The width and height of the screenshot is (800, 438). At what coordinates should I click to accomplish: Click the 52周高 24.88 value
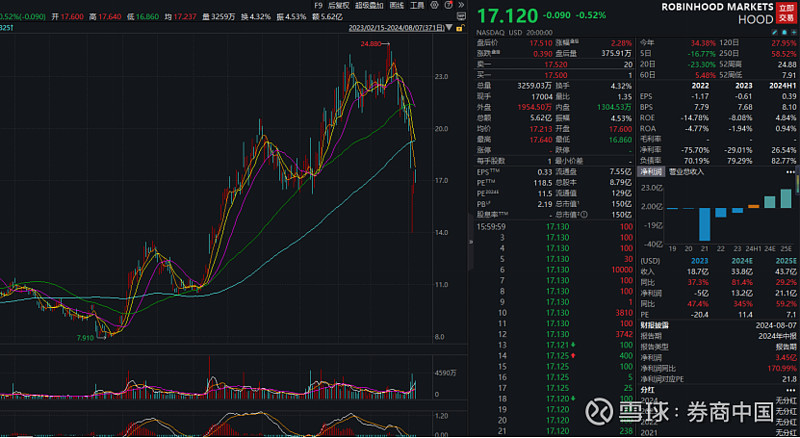tap(787, 64)
